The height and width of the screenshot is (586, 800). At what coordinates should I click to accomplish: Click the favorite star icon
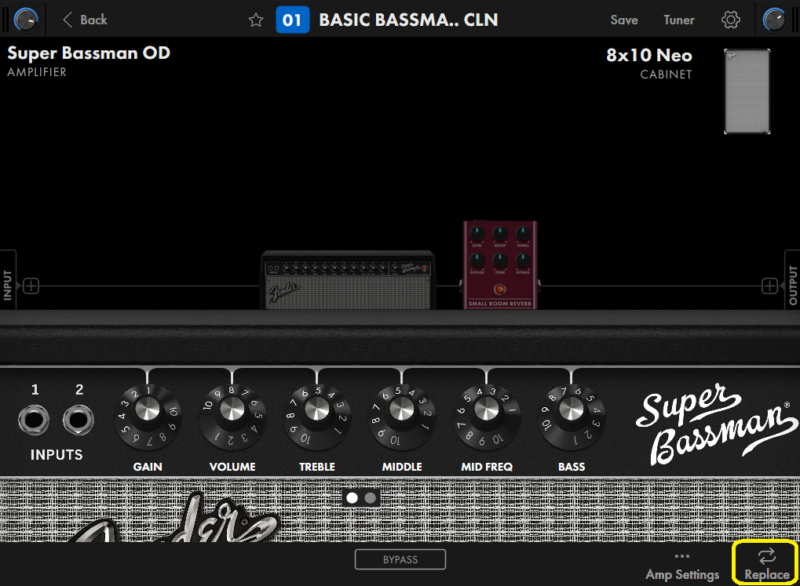pyautogui.click(x=256, y=20)
